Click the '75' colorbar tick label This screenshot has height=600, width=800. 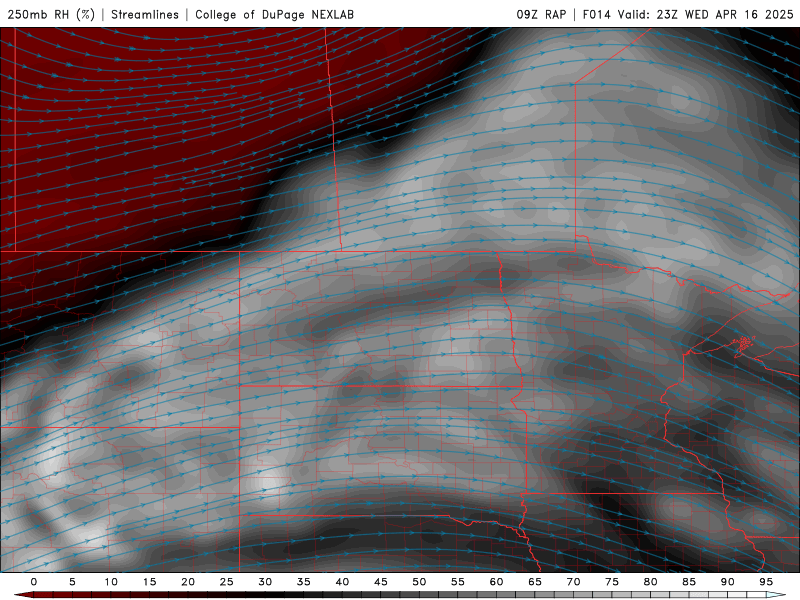pyautogui.click(x=612, y=582)
